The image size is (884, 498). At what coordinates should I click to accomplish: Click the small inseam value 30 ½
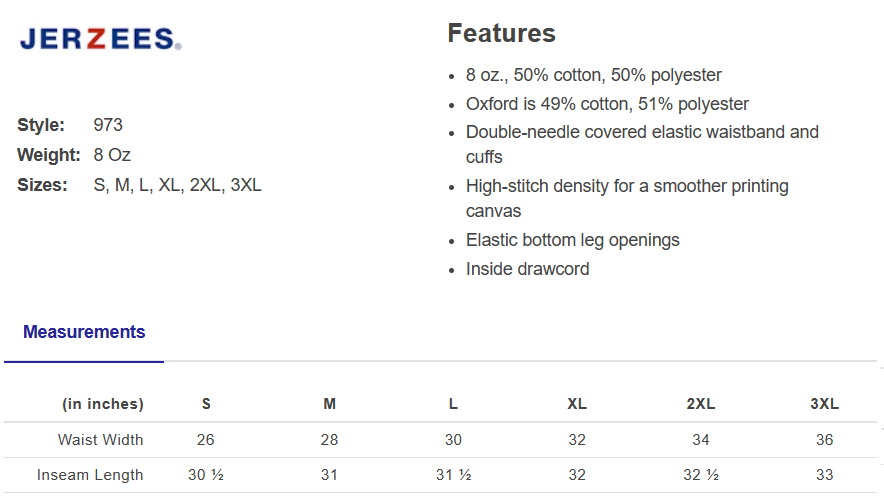click(x=206, y=475)
